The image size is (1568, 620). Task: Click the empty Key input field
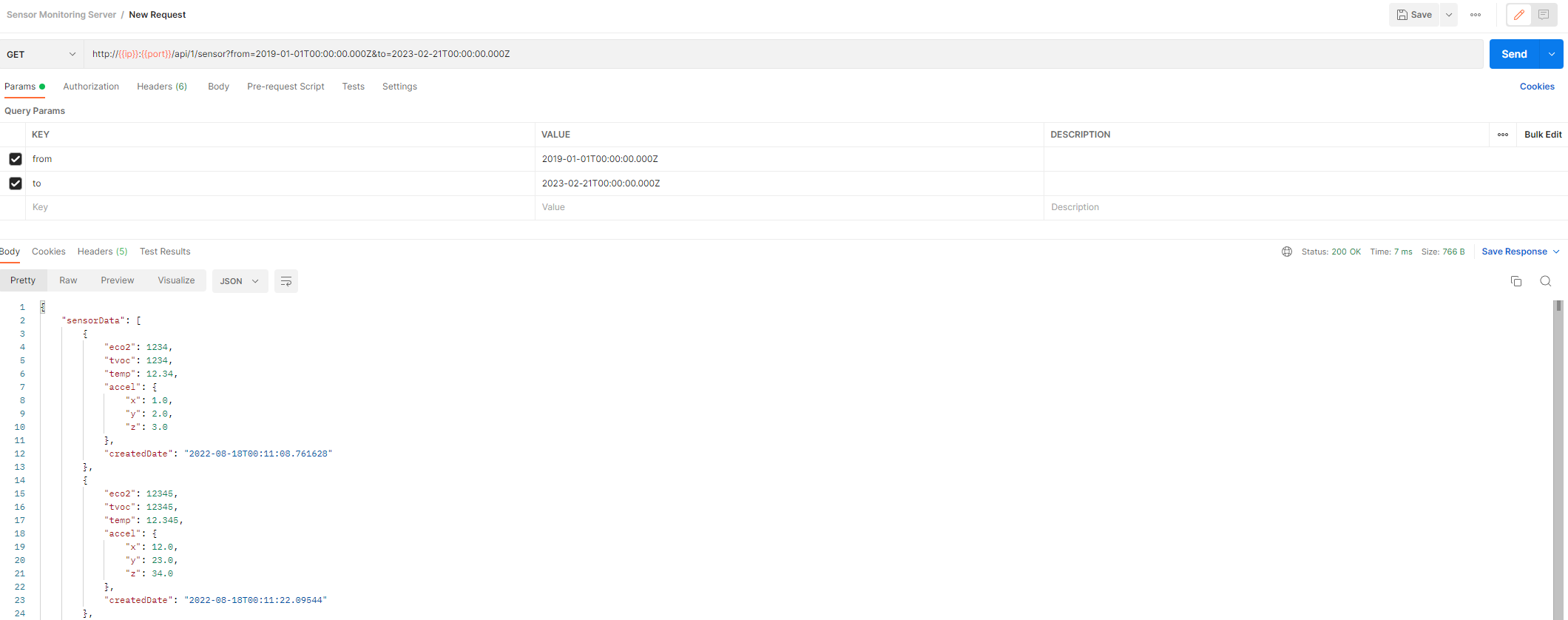pyautogui.click(x=280, y=208)
